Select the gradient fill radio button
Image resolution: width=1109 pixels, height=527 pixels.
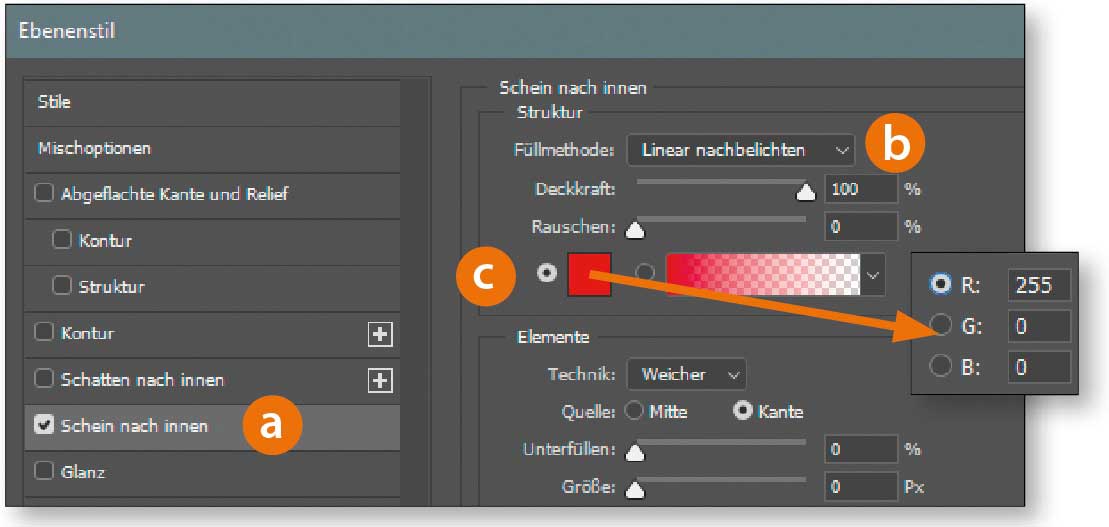[645, 273]
